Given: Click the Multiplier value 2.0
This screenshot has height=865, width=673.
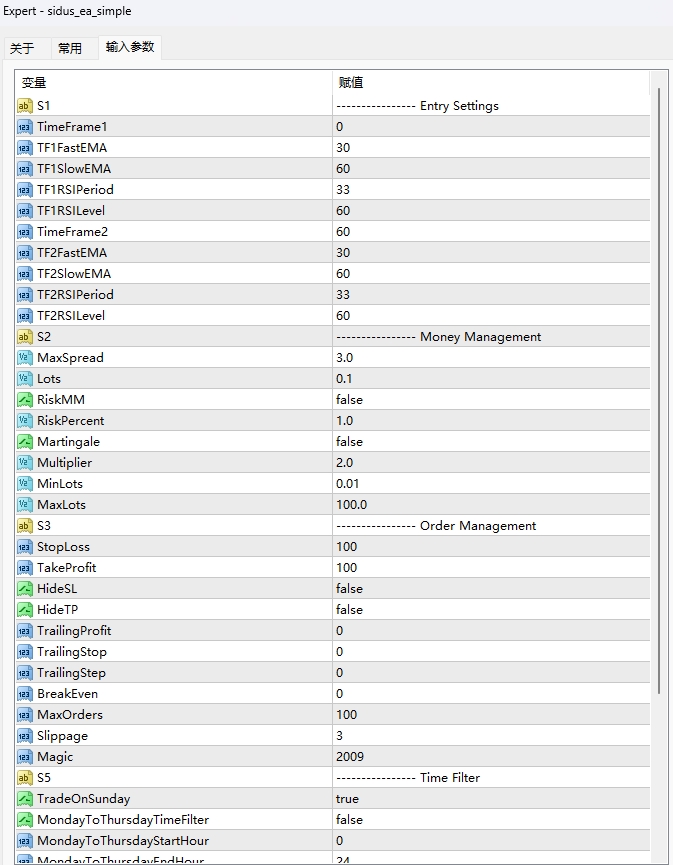Looking at the screenshot, I should click(x=344, y=462).
